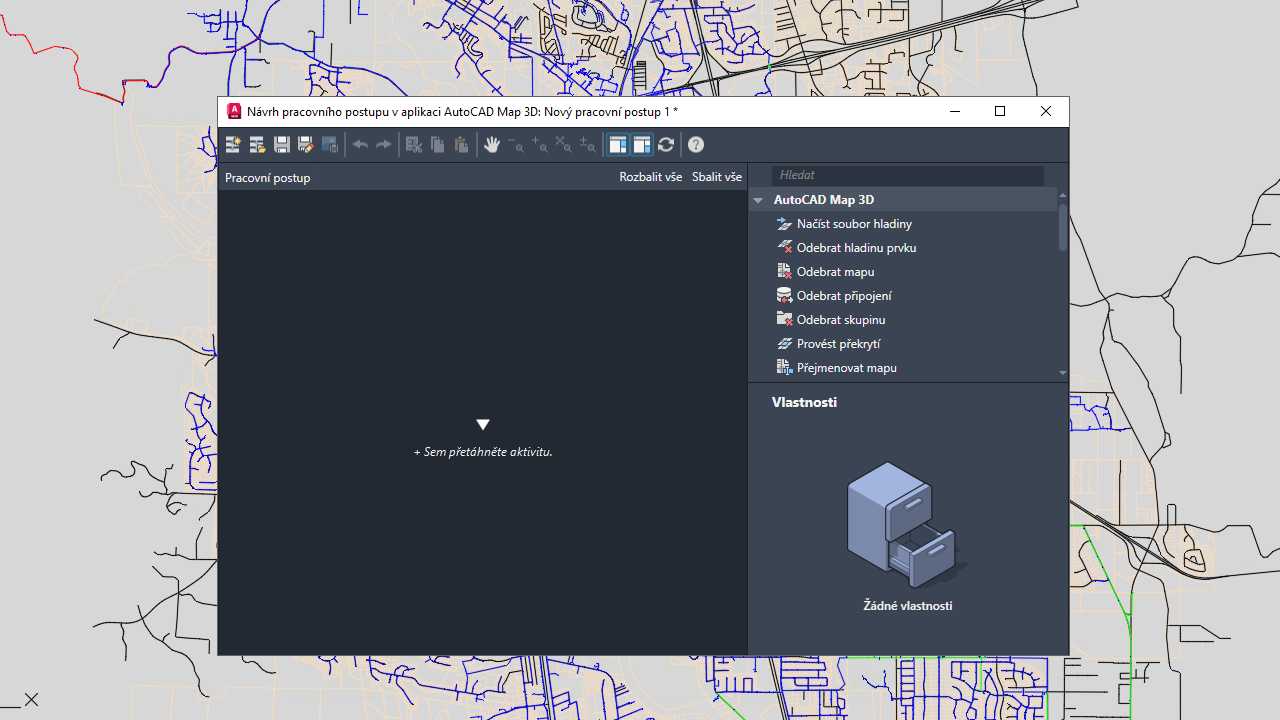Click the Hledat search field

907,175
